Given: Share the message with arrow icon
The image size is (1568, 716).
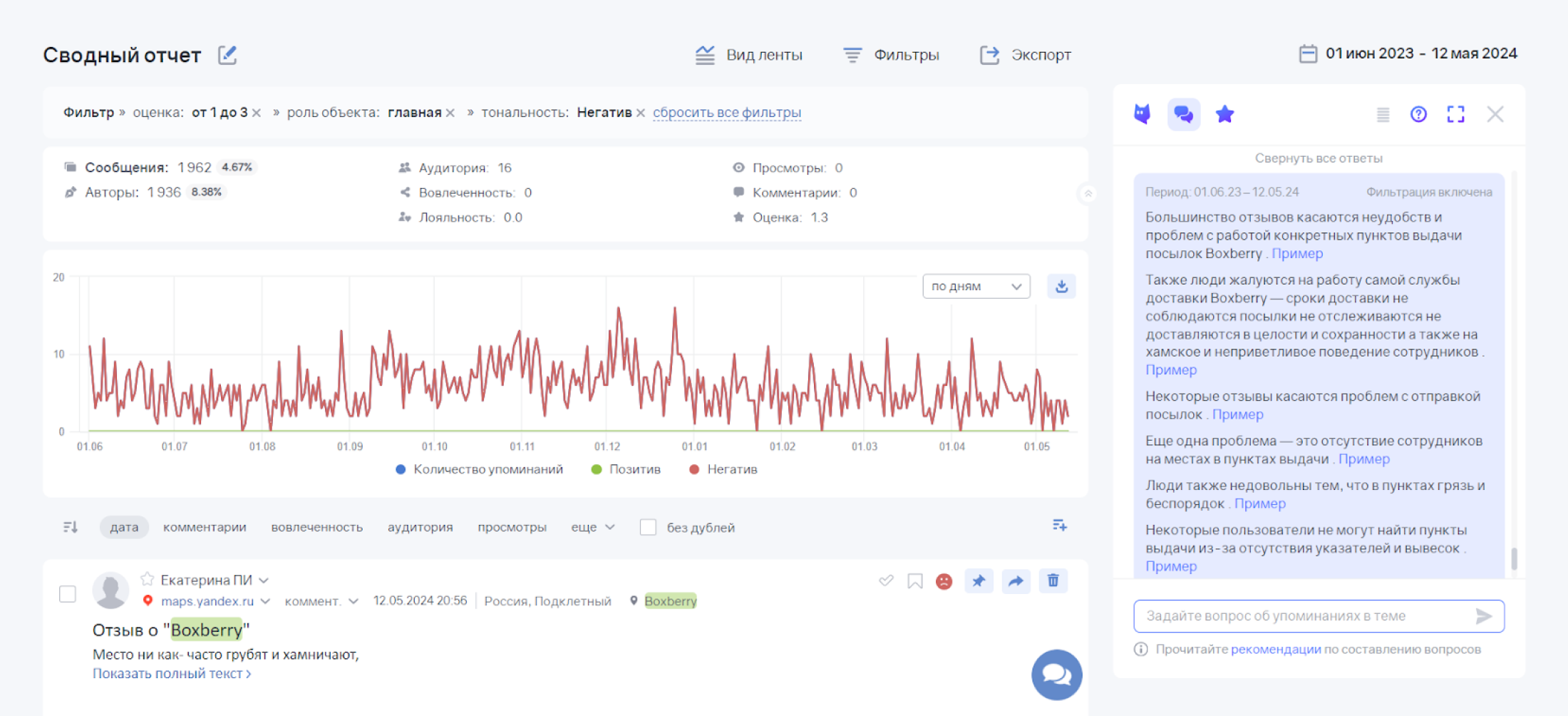Looking at the screenshot, I should pyautogui.click(x=1016, y=581).
